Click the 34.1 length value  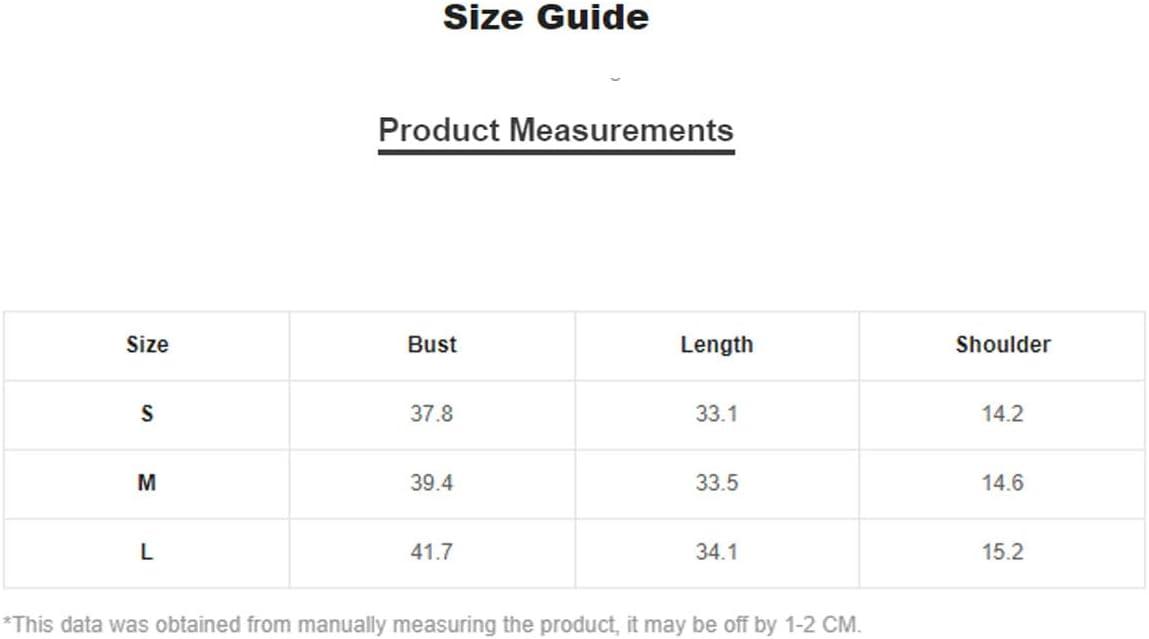coord(717,552)
